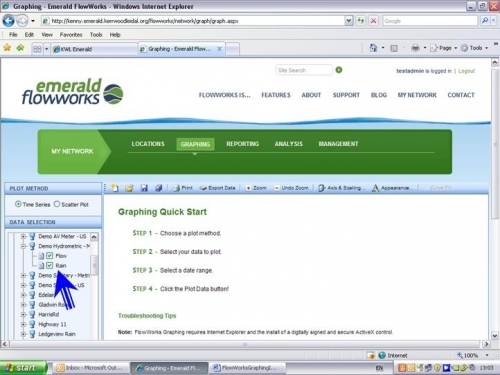The width and height of the screenshot is (500, 375).
Task: Expand the Demo AV Meter - US node
Action: coord(23,236)
